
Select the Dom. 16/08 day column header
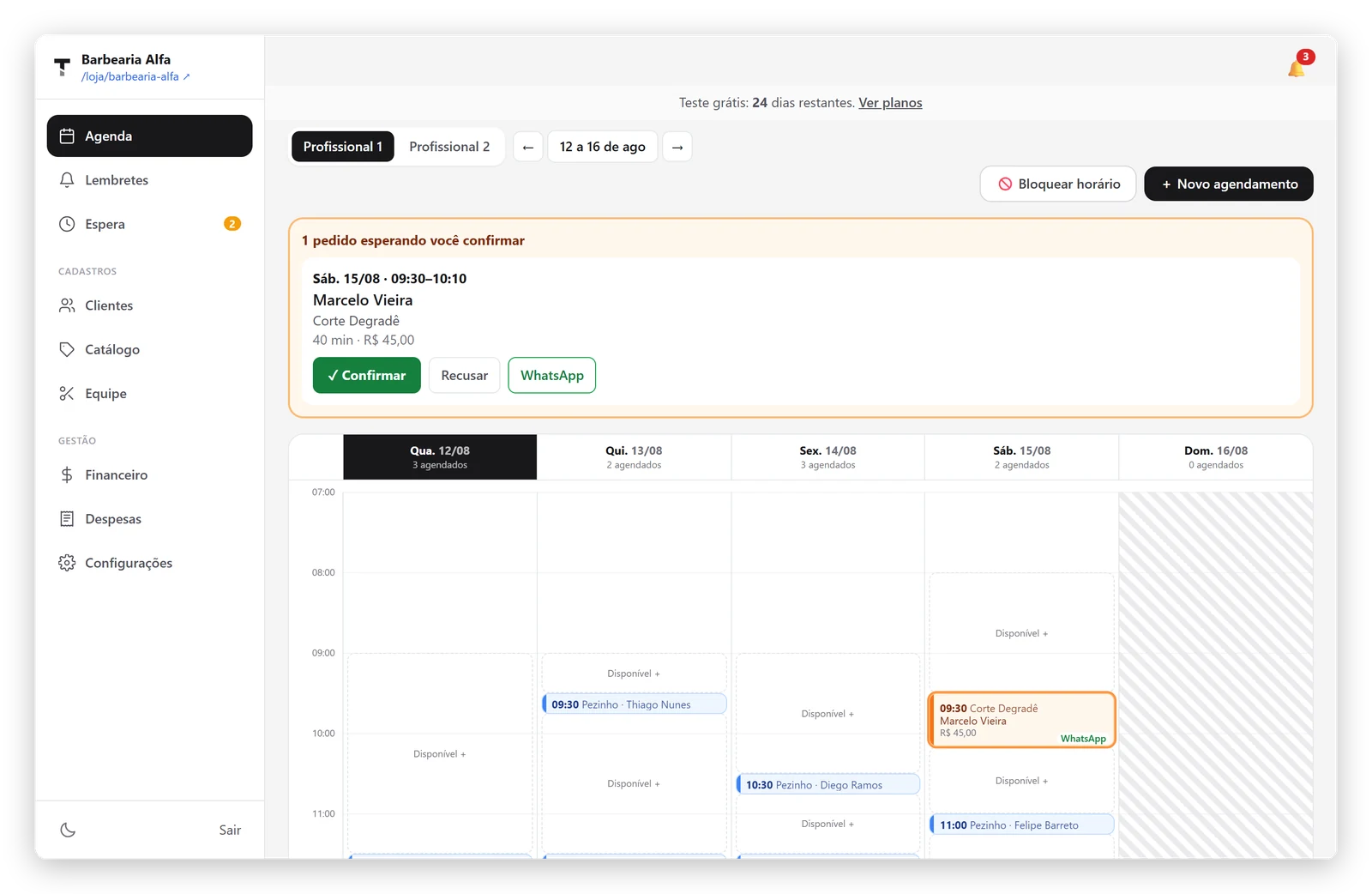click(x=1216, y=456)
